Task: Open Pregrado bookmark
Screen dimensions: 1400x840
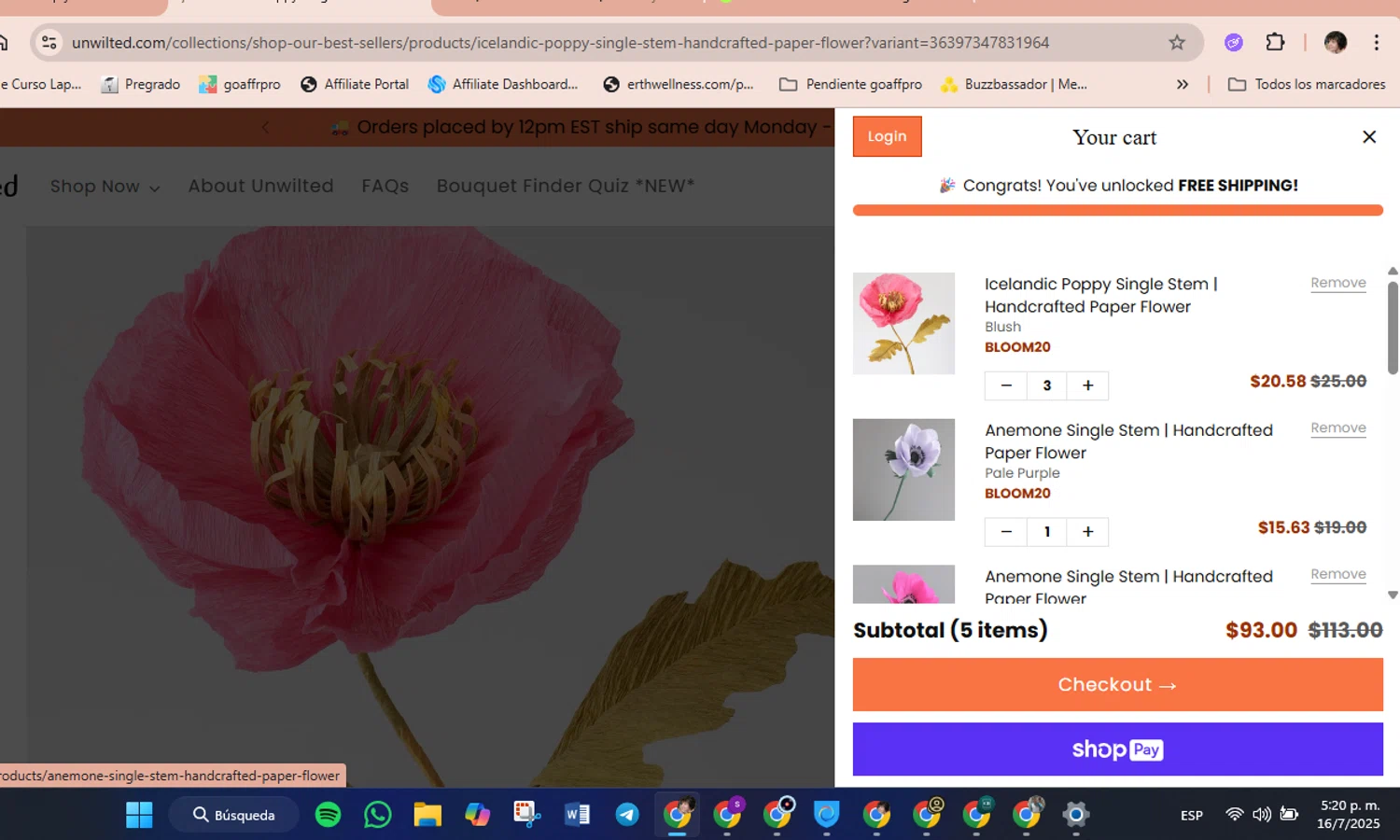Action: click(141, 84)
